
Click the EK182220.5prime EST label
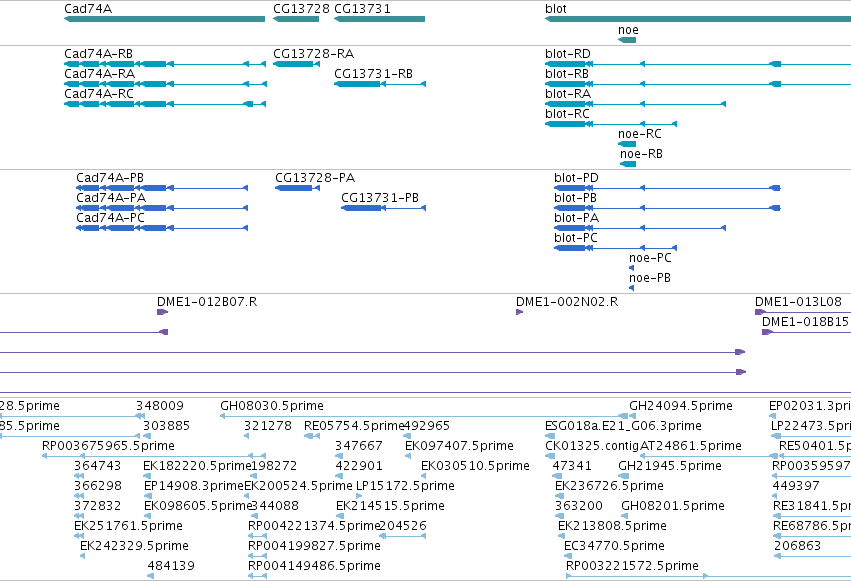(x=197, y=466)
